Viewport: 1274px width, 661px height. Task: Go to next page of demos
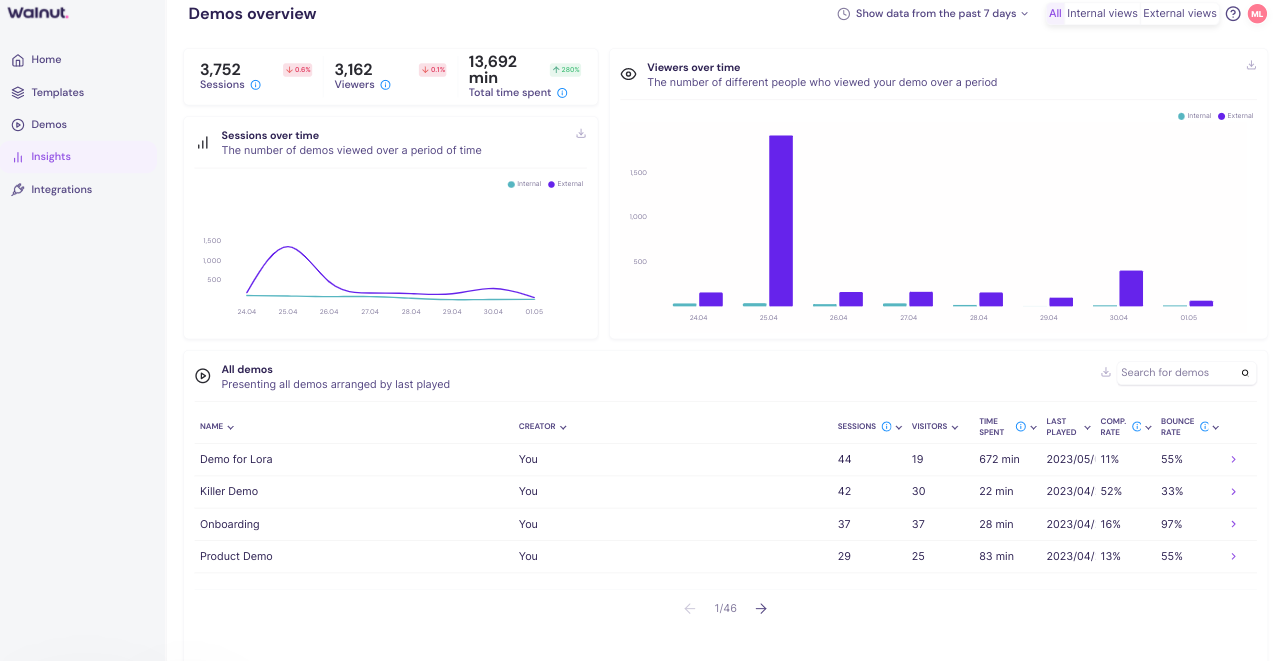pos(761,608)
